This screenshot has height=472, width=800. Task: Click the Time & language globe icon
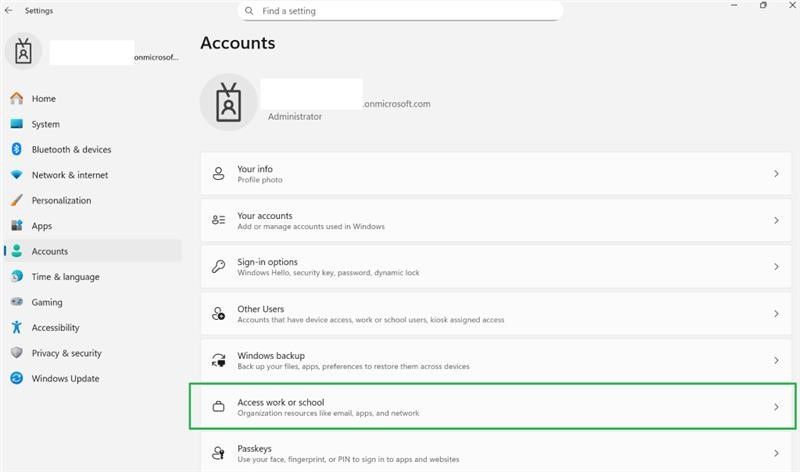[x=17, y=276]
